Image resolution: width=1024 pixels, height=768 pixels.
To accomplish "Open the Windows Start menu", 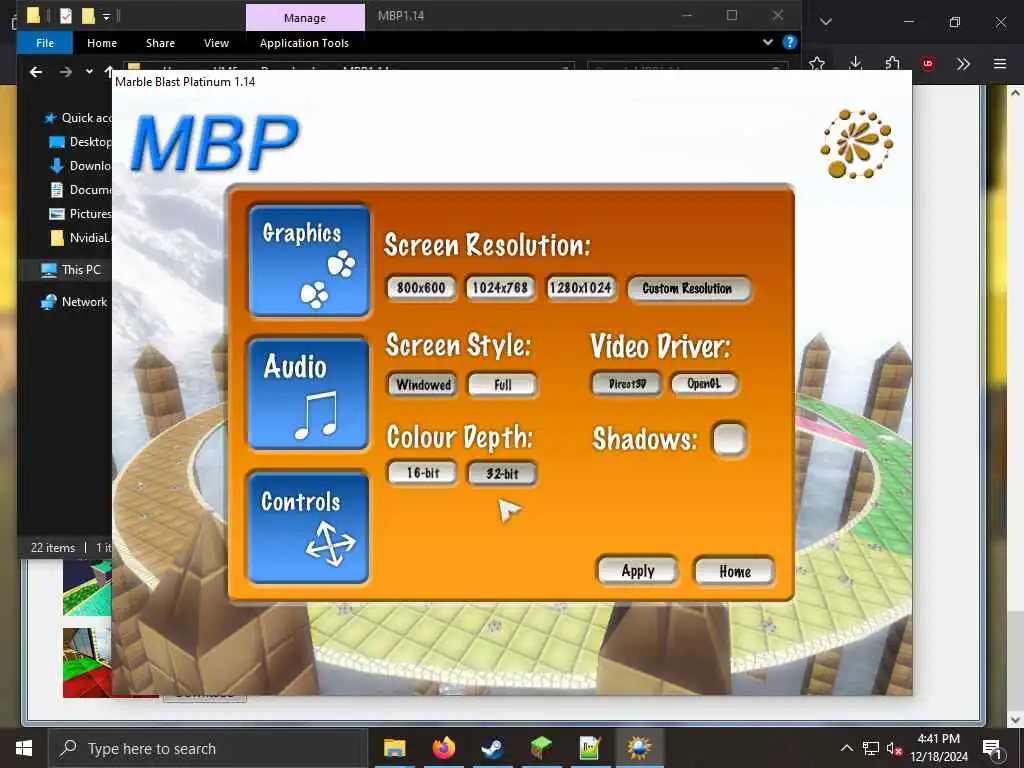I will pyautogui.click(x=24, y=748).
